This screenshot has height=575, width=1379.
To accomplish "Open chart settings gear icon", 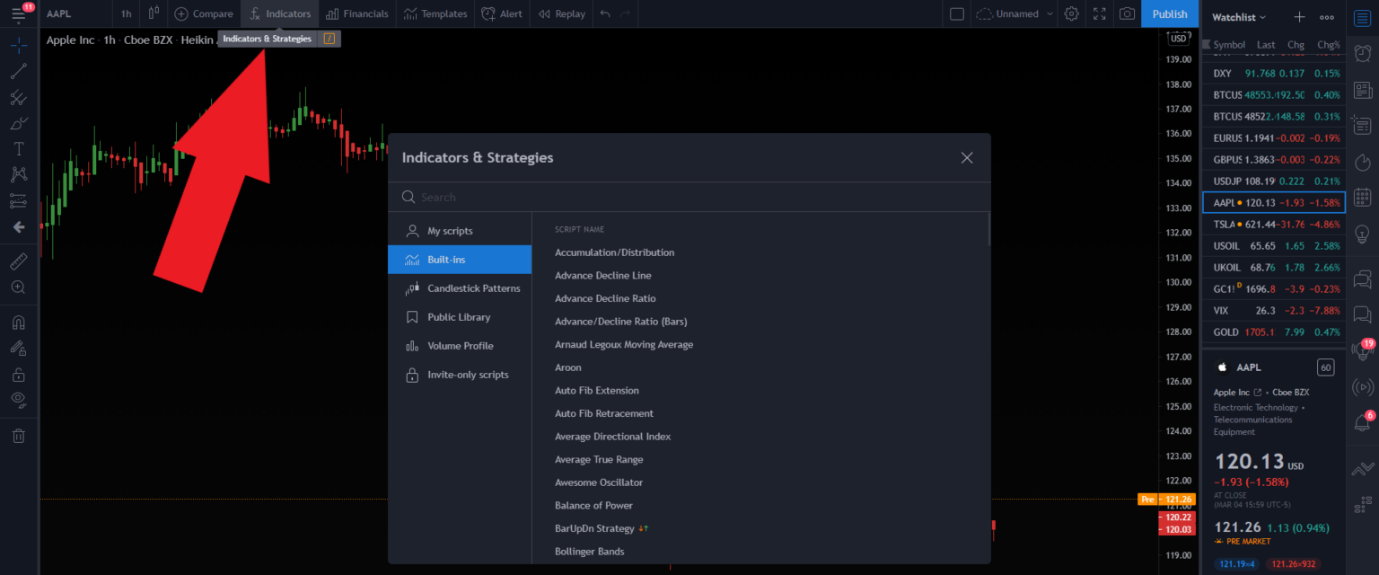I will tap(1072, 14).
